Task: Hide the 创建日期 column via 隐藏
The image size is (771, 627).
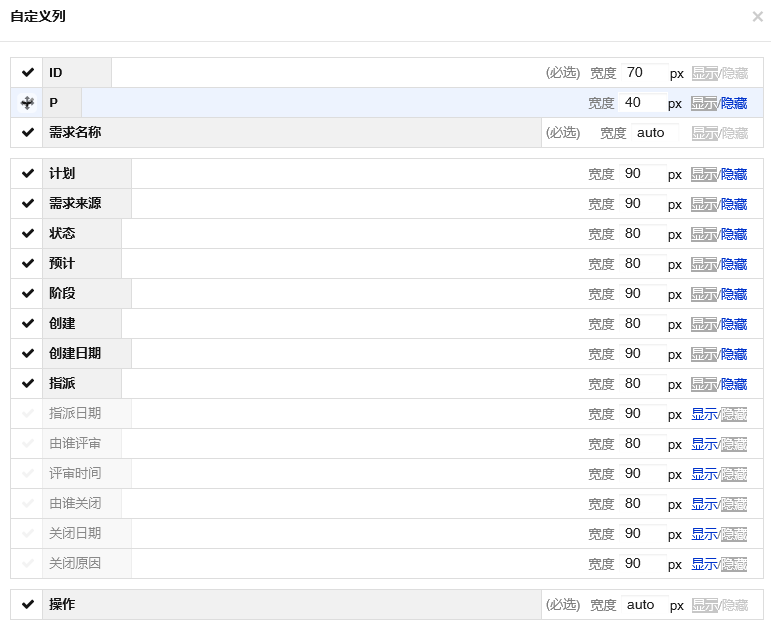Action: pos(734,354)
